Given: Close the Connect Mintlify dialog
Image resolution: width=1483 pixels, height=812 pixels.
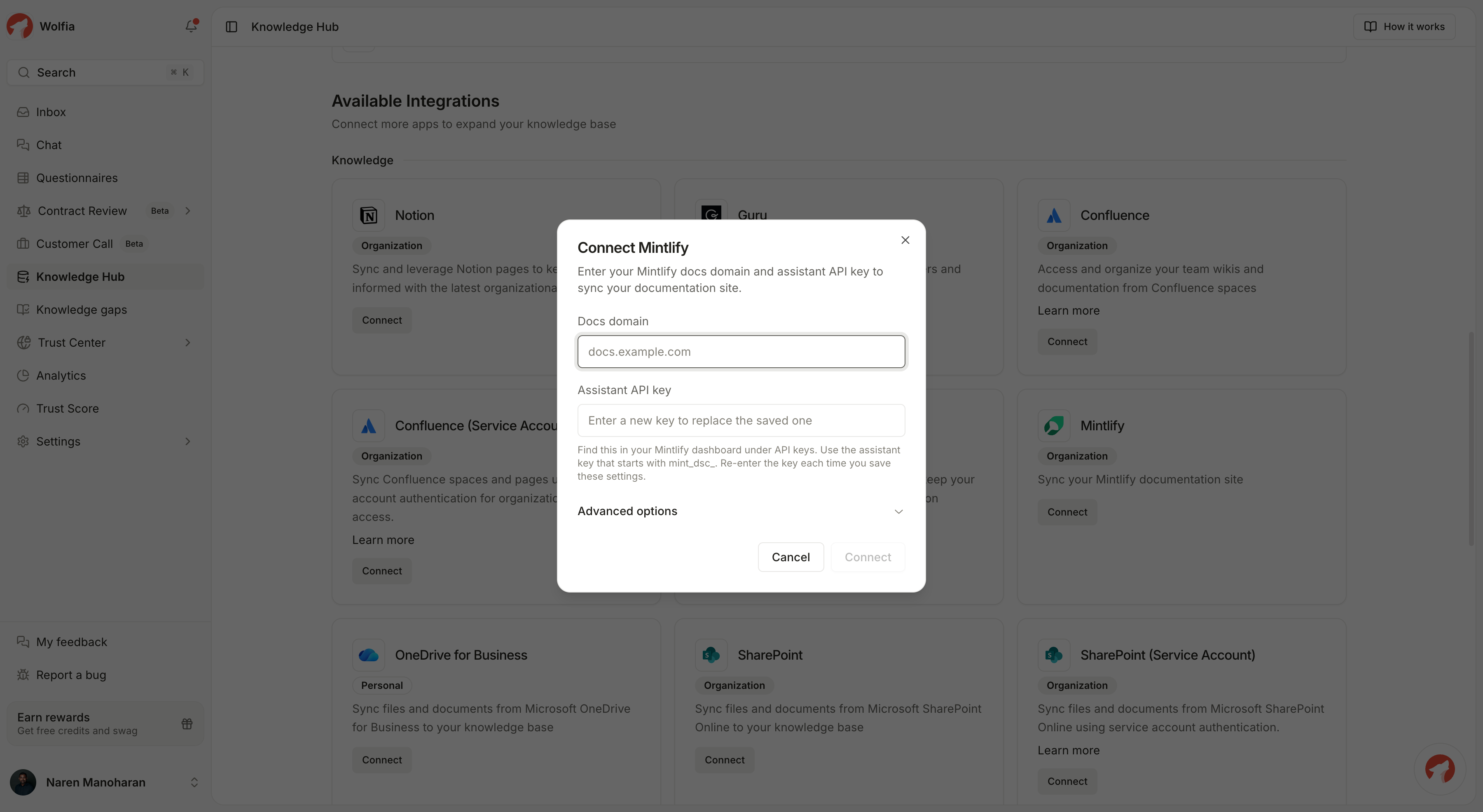Looking at the screenshot, I should tap(905, 240).
